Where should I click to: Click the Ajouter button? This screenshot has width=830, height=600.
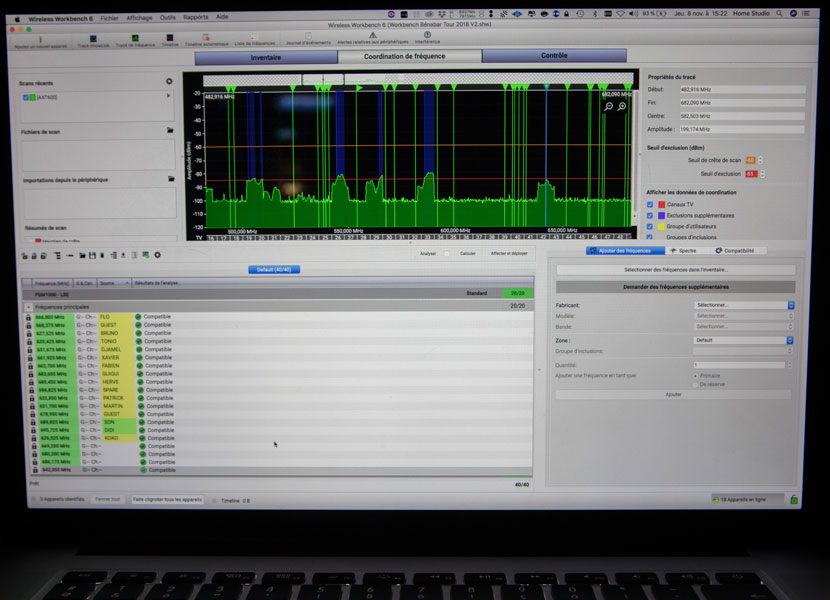pyautogui.click(x=673, y=395)
